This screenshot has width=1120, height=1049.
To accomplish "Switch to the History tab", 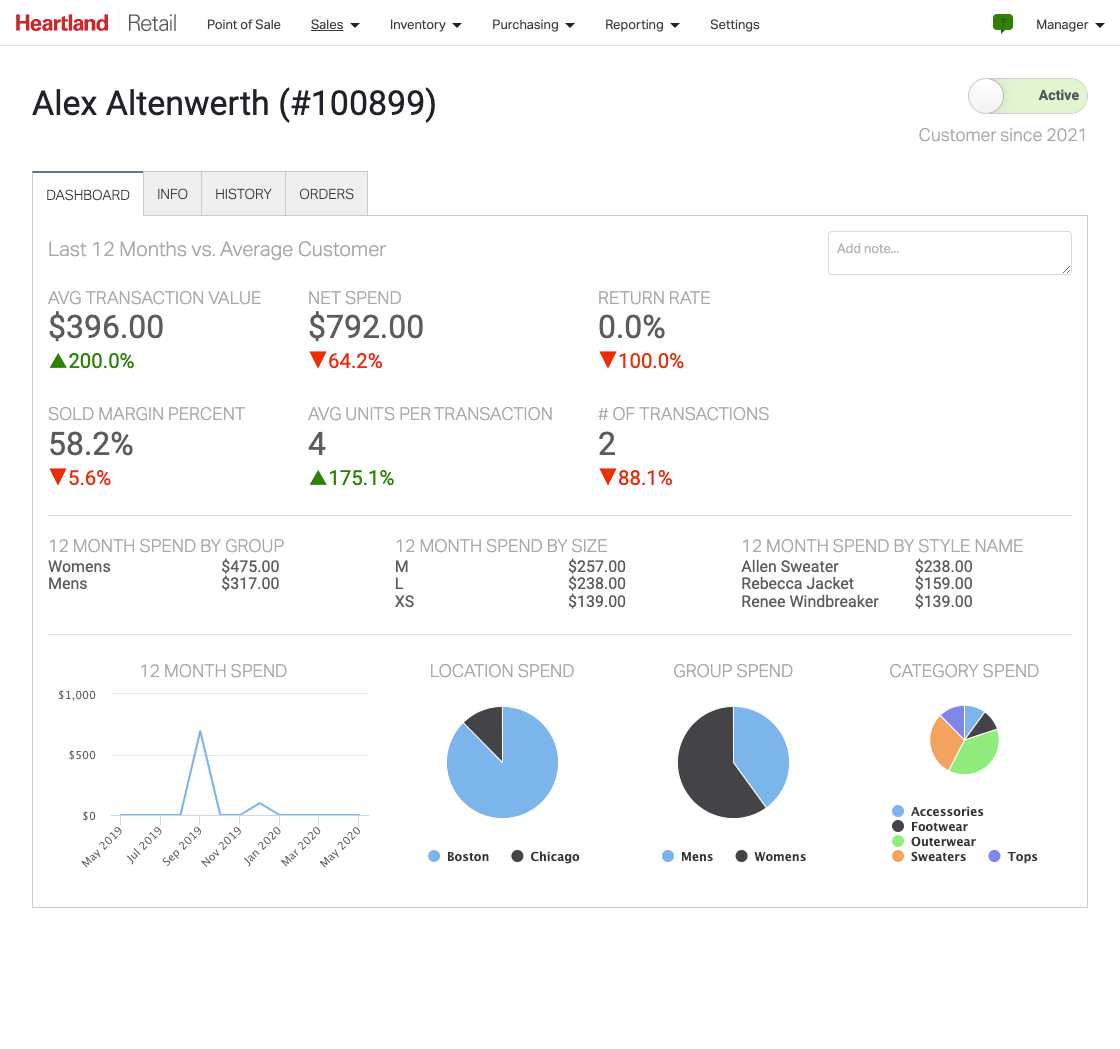I will tap(243, 194).
